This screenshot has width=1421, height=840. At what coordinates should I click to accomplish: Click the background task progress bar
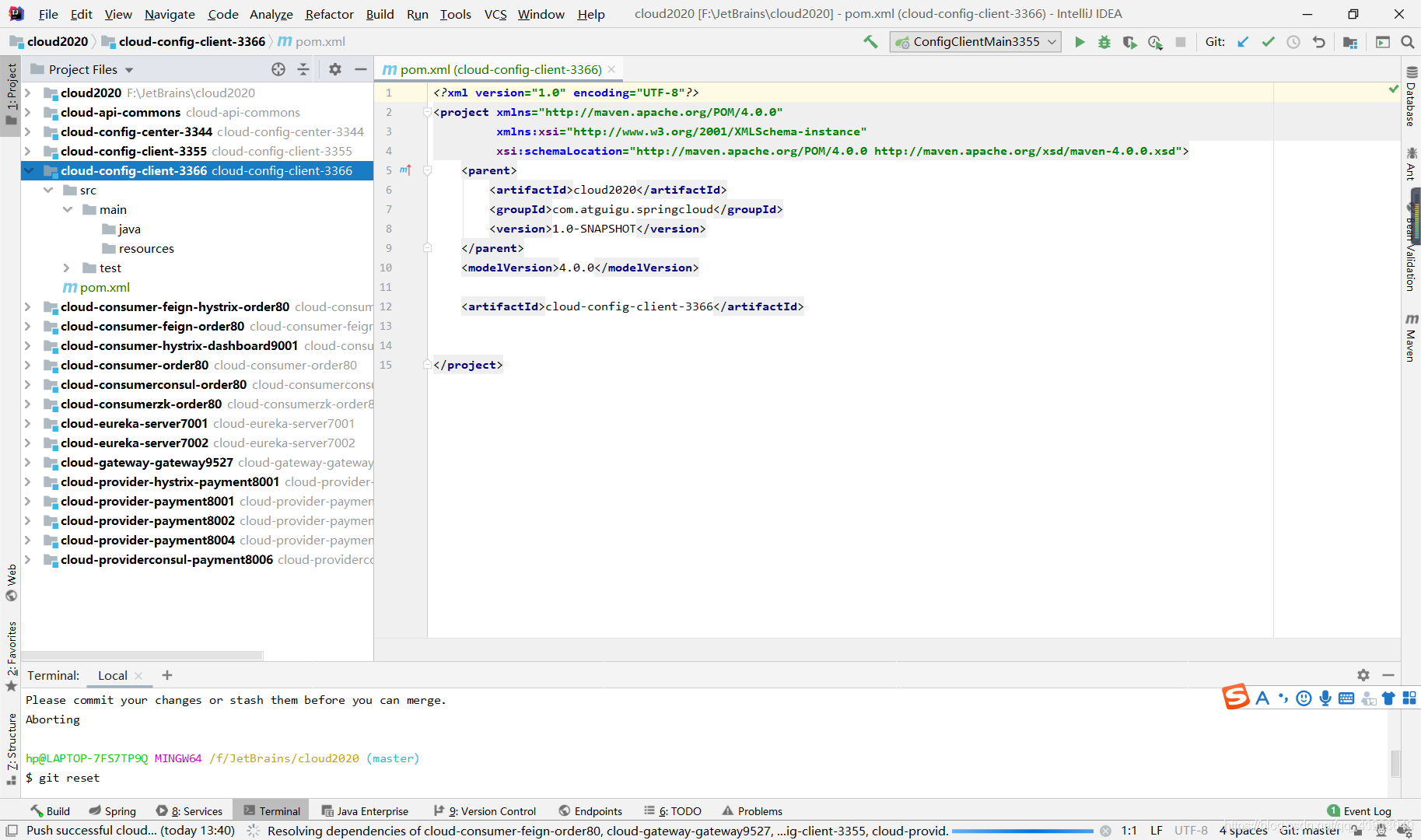[x=1022, y=831]
